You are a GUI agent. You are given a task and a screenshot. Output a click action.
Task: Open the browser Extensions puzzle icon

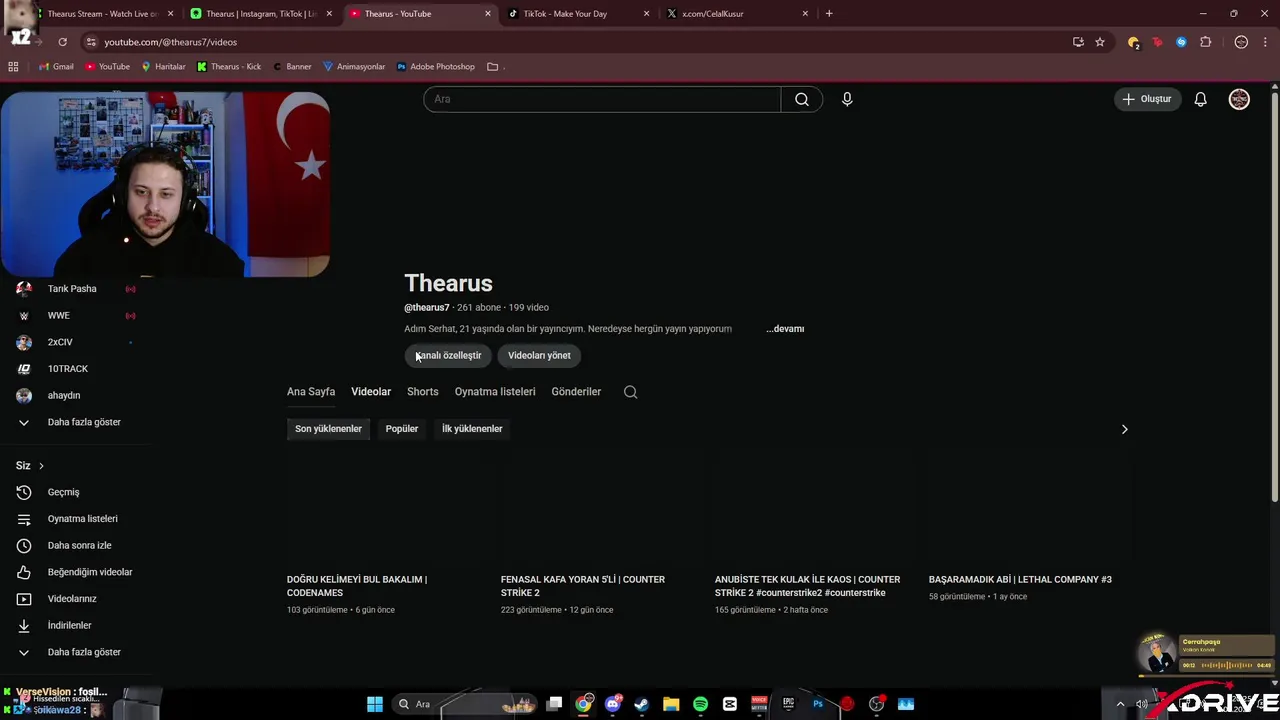coord(1205,42)
